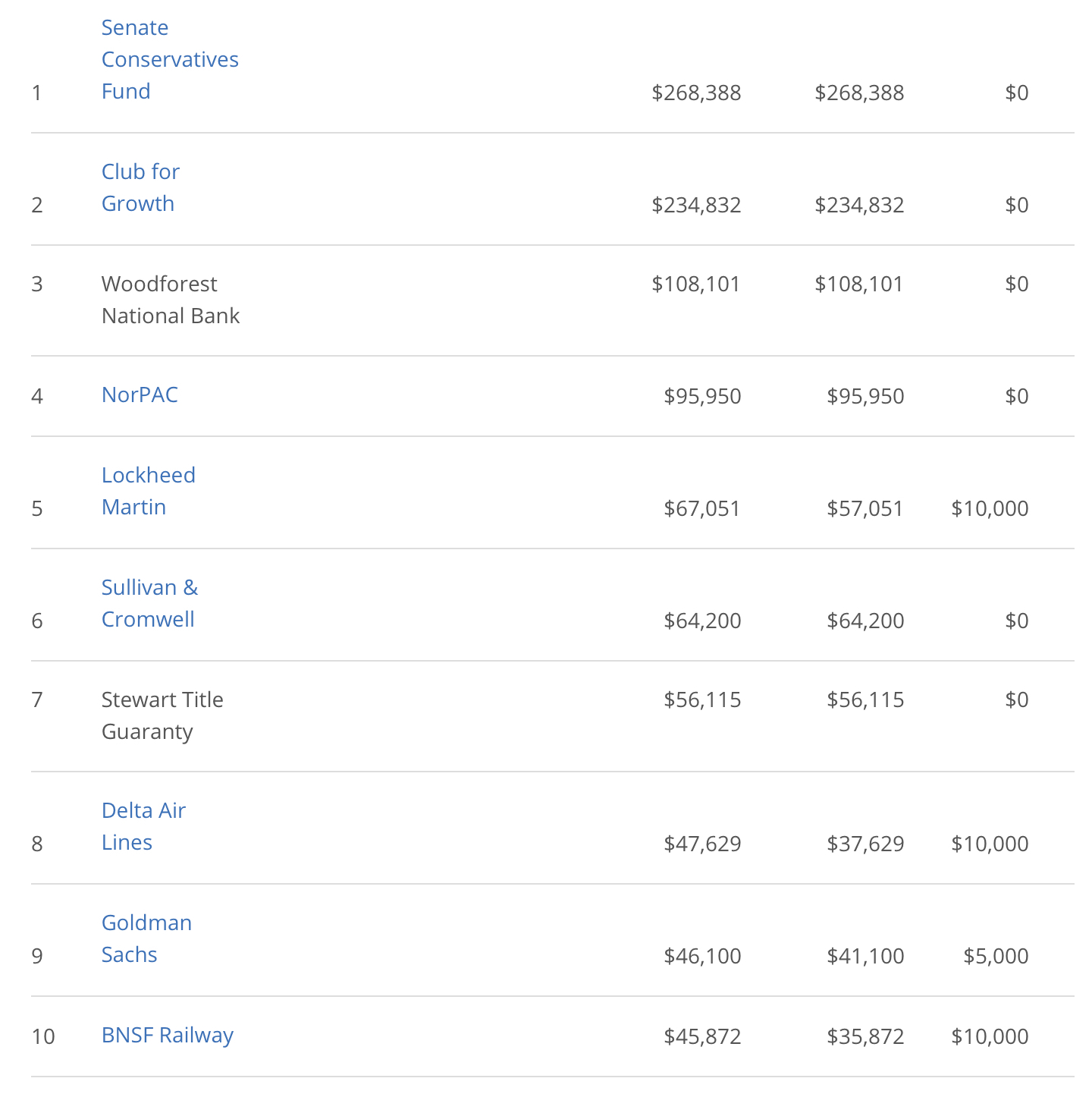Visit the Sullivan & Cromwell link
The image size is (1092, 1094).
pos(149,603)
